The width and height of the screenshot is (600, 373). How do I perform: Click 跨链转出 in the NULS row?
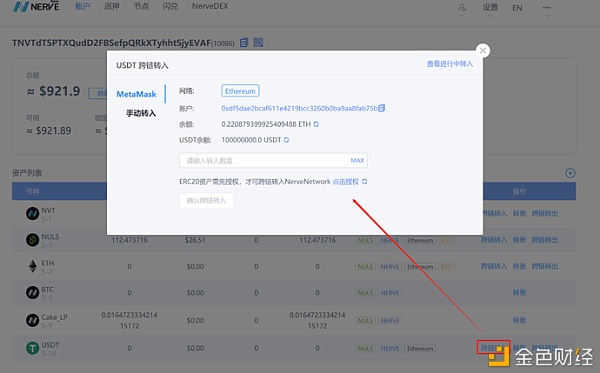(545, 240)
